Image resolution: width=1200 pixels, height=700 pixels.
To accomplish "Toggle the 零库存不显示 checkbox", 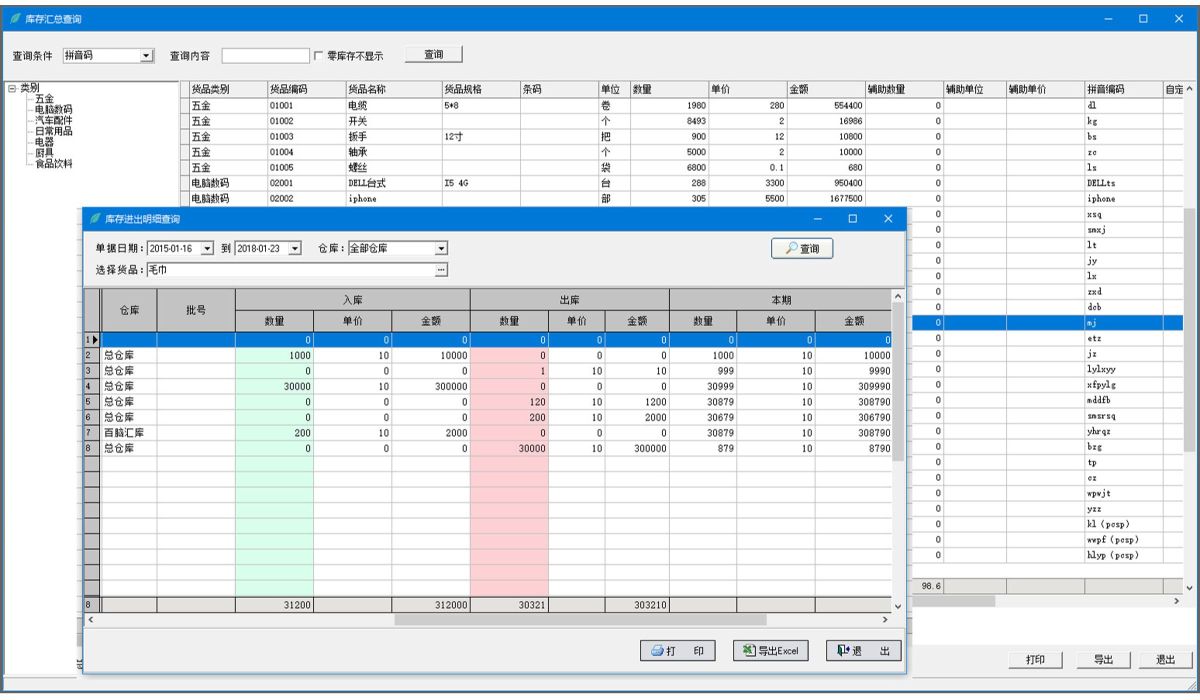I will click(x=319, y=56).
